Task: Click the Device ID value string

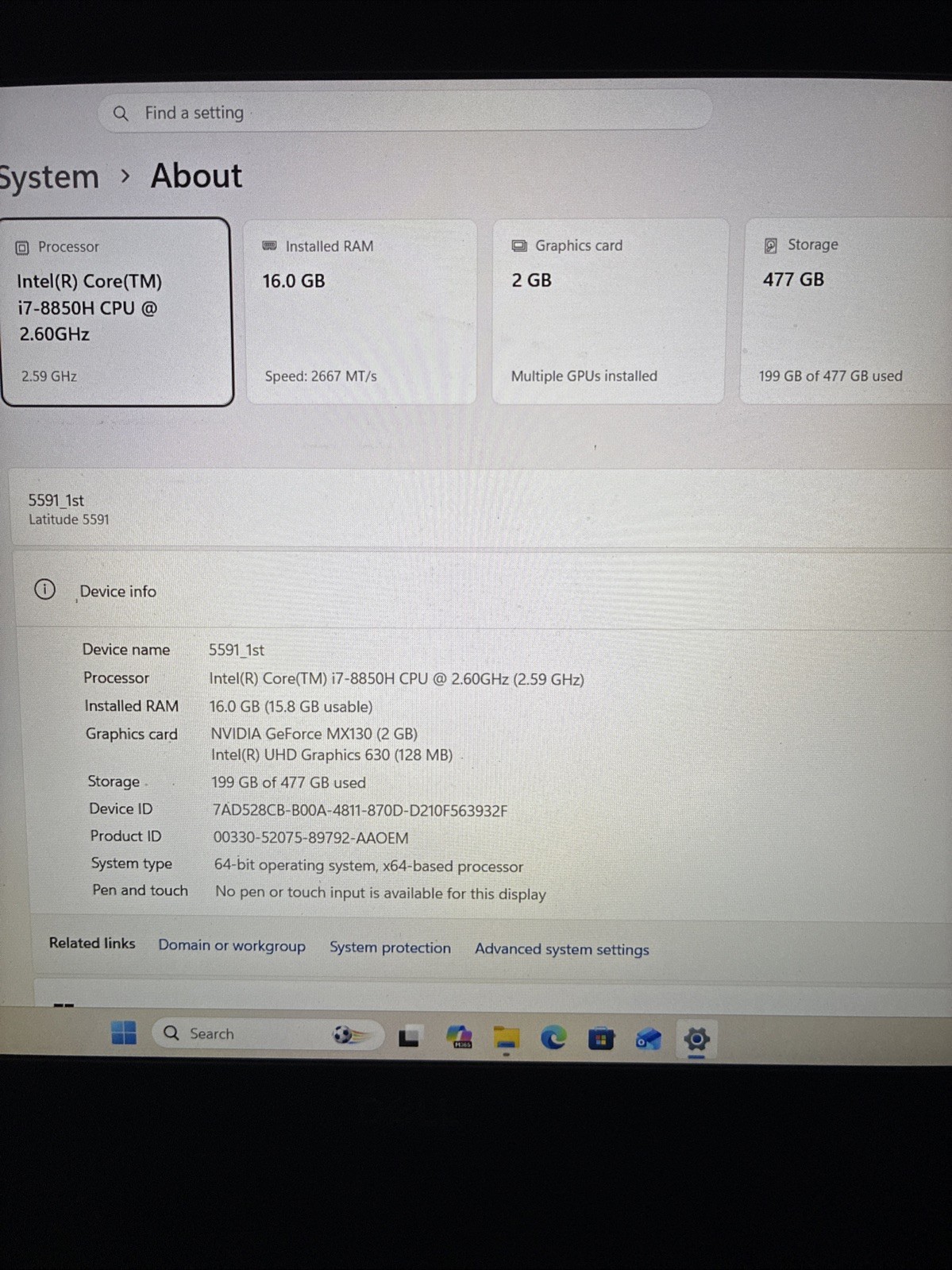Action: pyautogui.click(x=360, y=810)
